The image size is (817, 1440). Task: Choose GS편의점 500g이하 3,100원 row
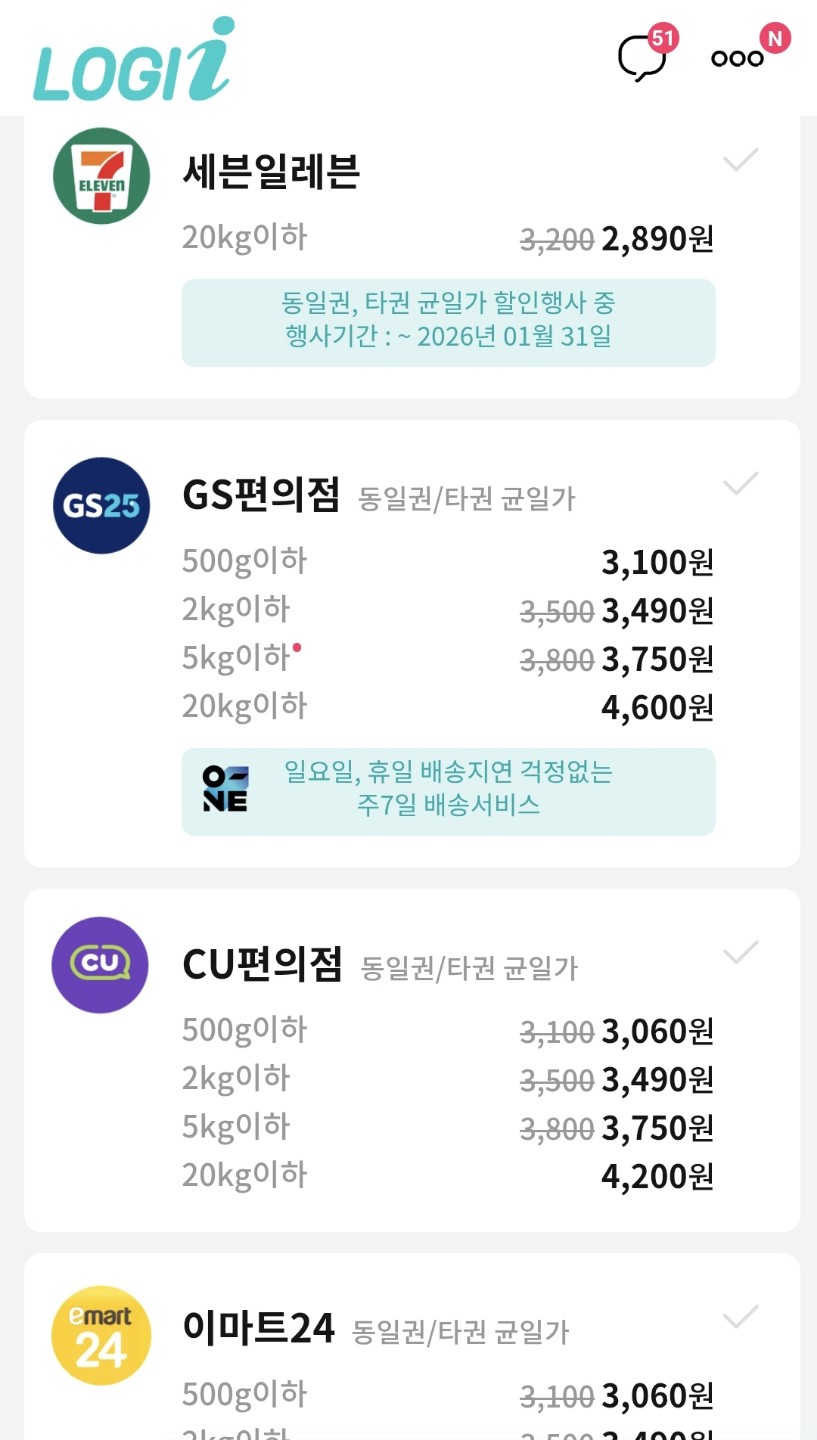pos(447,562)
